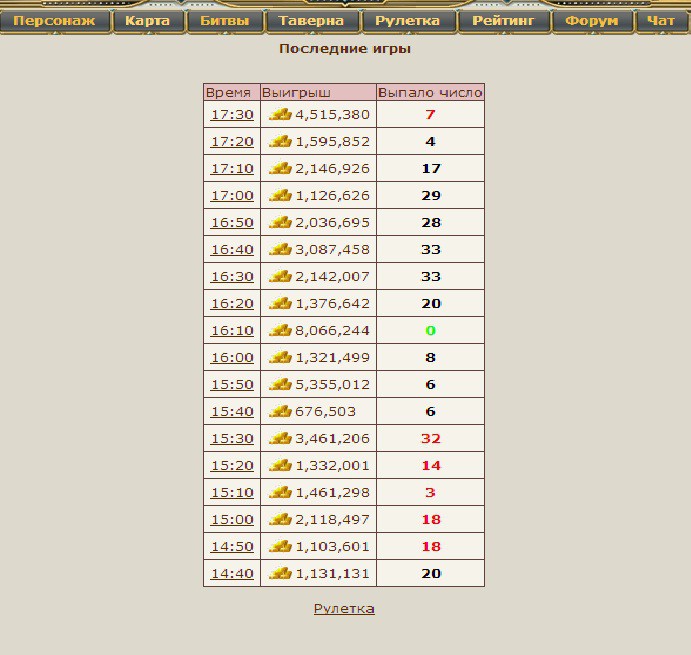691x655 pixels.
Task: Click gold icon beside 2,146,926
Action: pyautogui.click(x=280, y=168)
